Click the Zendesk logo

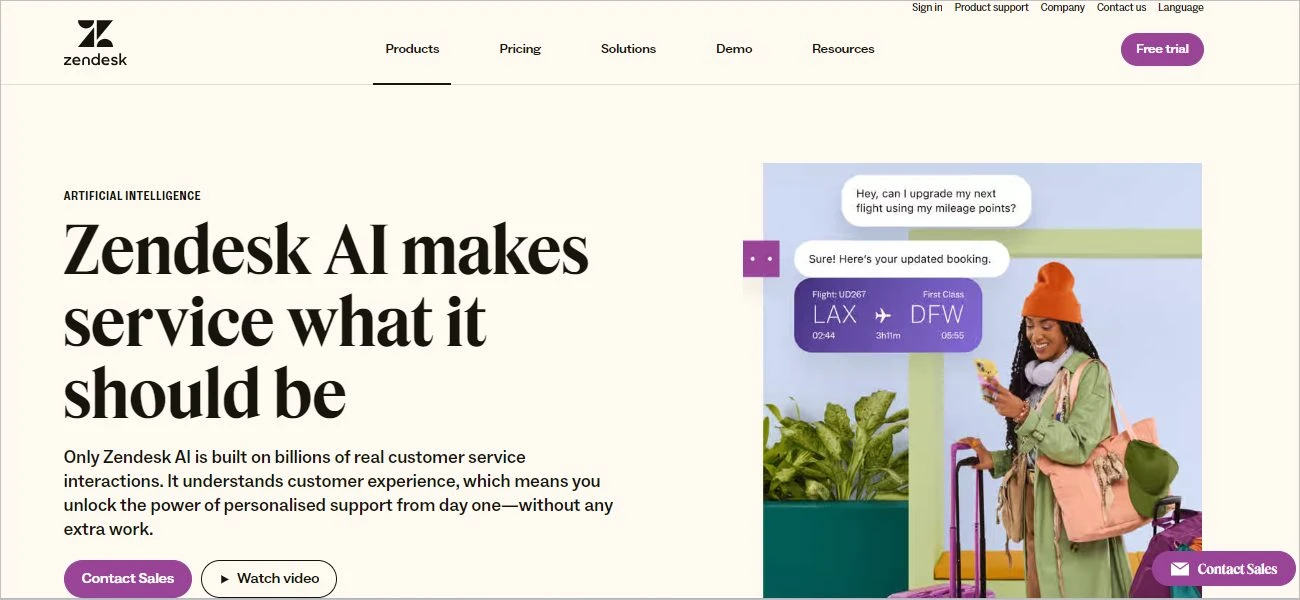95,43
